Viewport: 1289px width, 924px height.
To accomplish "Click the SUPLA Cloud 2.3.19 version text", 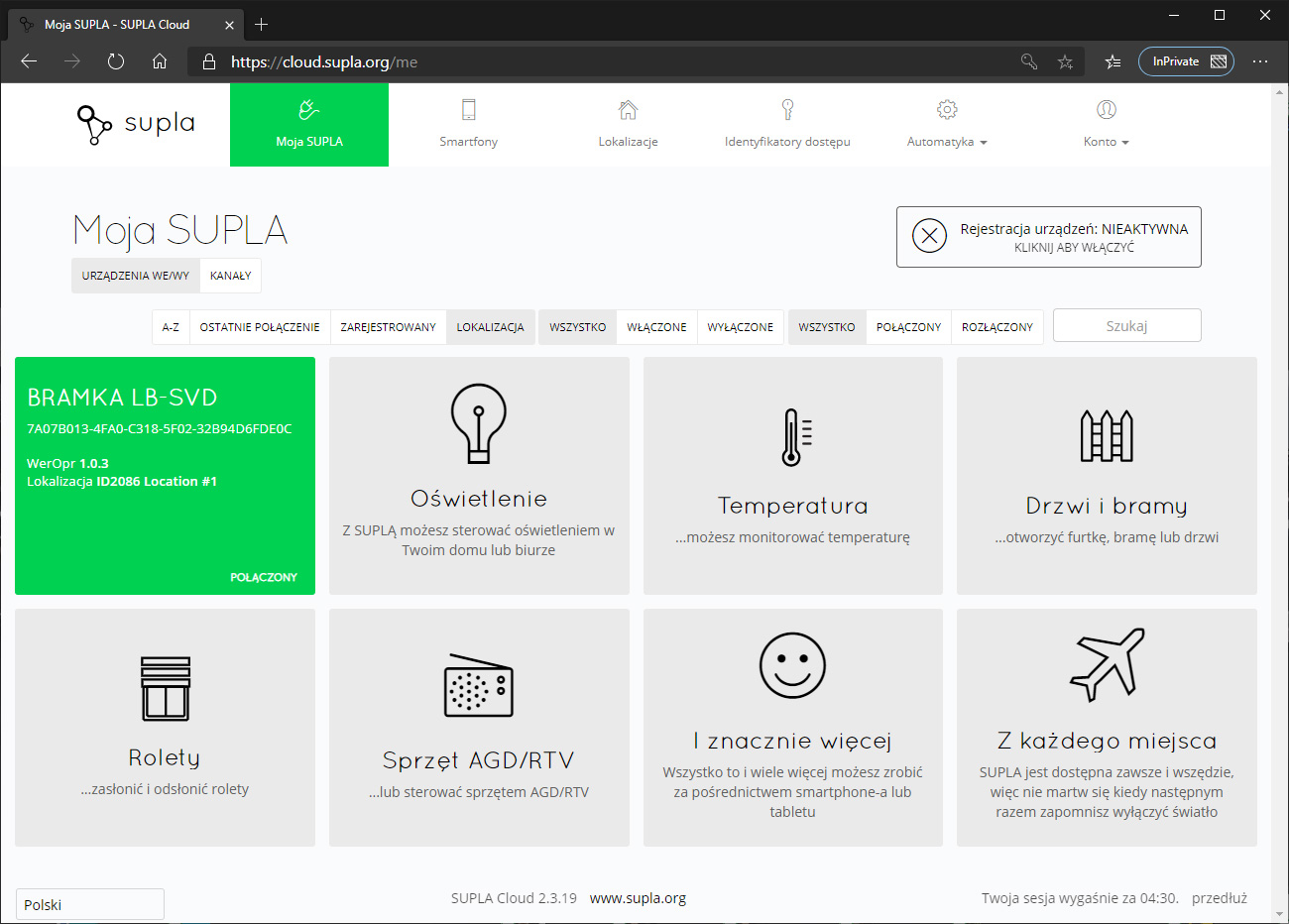I will [x=514, y=898].
